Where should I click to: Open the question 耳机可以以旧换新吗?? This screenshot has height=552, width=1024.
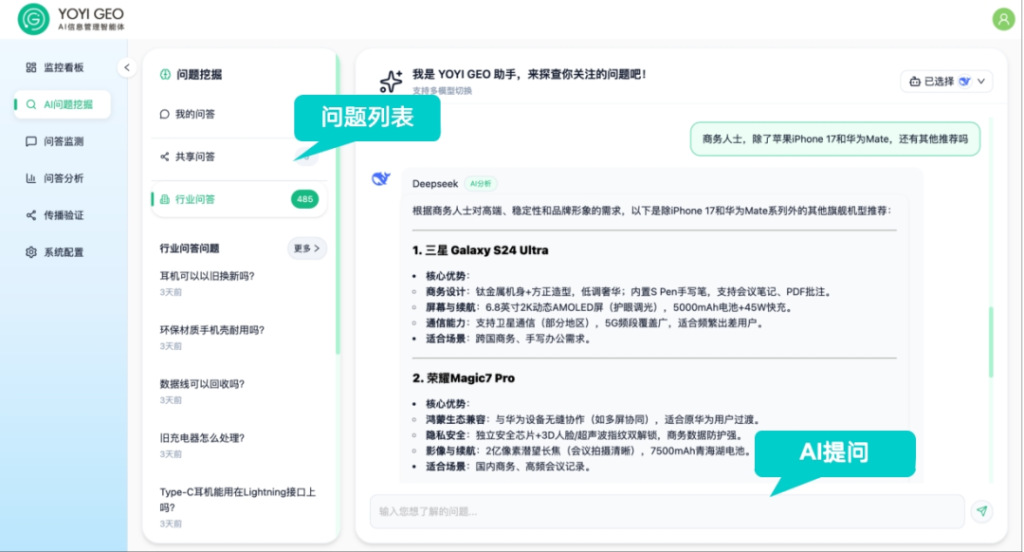207,276
